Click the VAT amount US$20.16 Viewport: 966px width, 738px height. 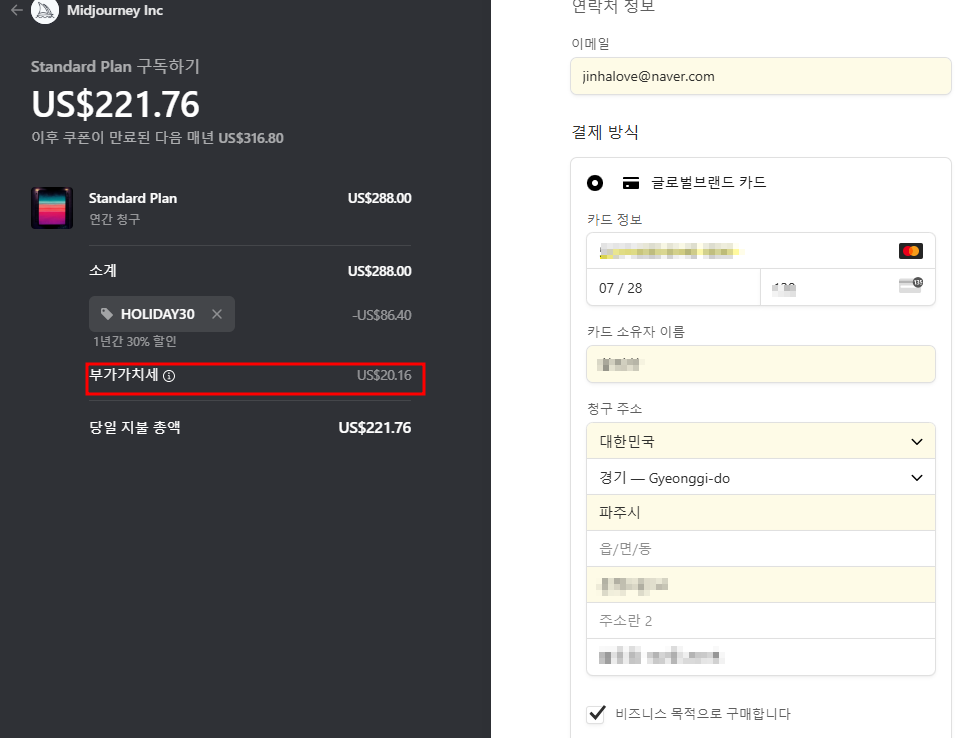tap(384, 375)
